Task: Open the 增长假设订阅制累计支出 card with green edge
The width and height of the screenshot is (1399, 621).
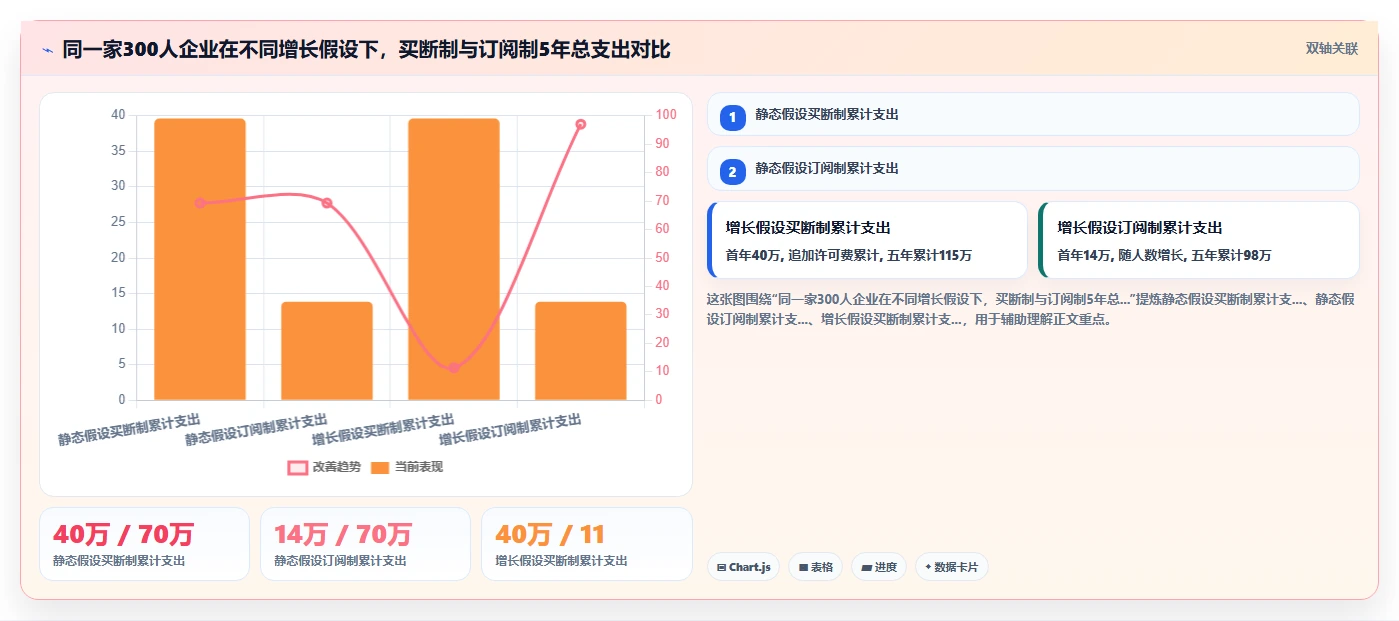Action: 1198,240
